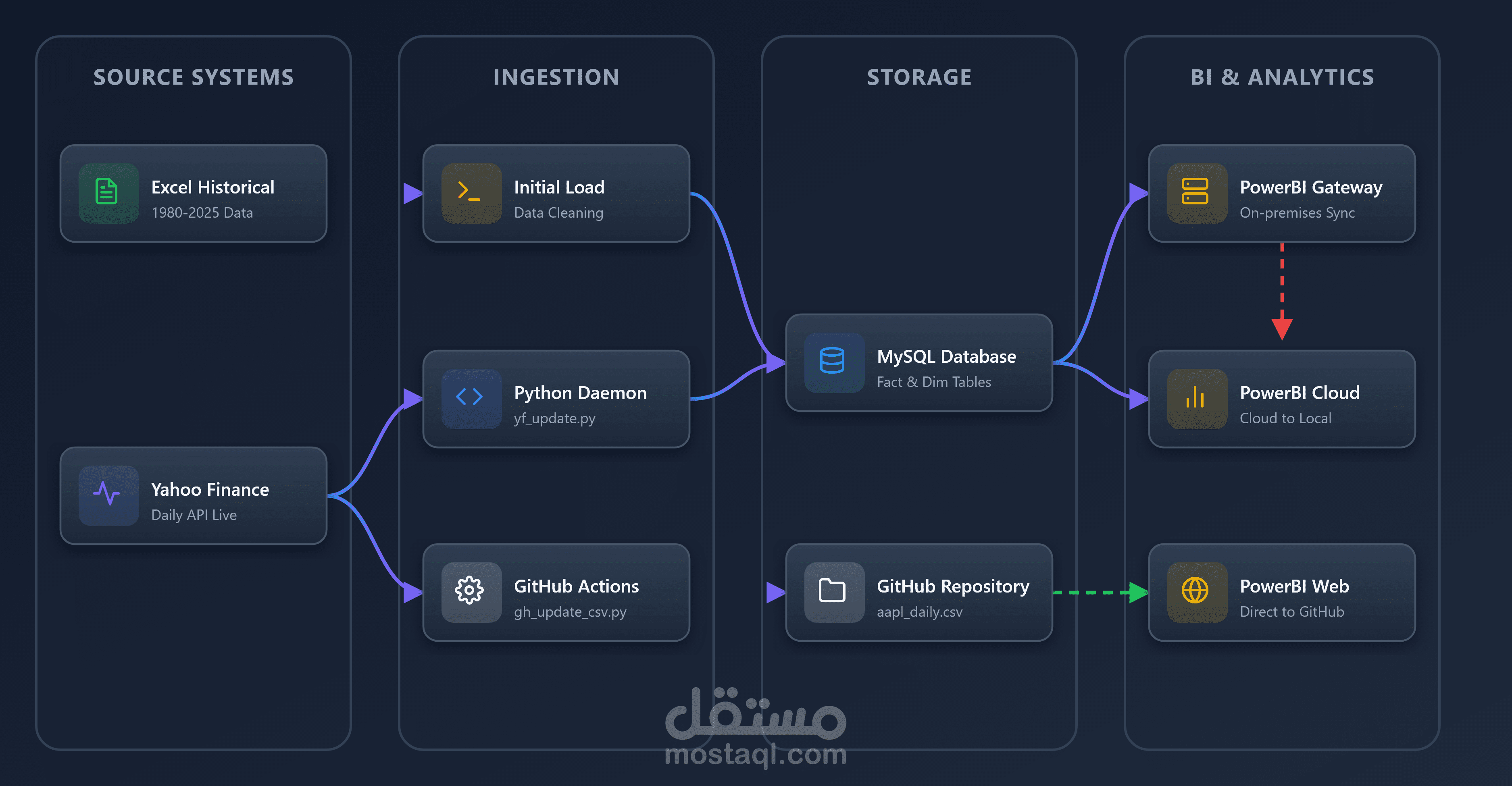This screenshot has width=1512, height=786.
Task: Click the 'Data Cleaning' subtitle
Action: tap(559, 213)
